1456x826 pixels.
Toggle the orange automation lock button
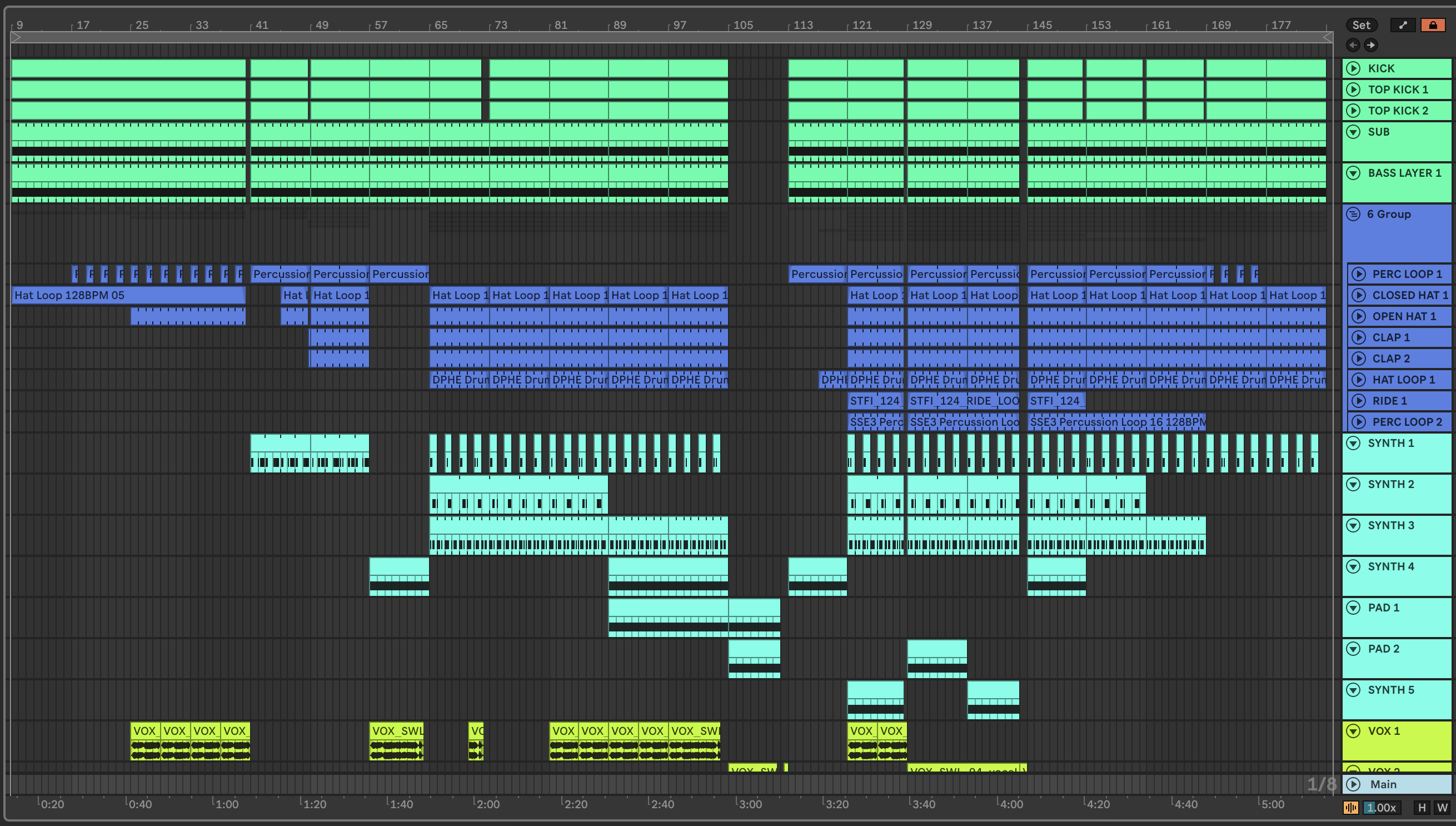click(1433, 25)
